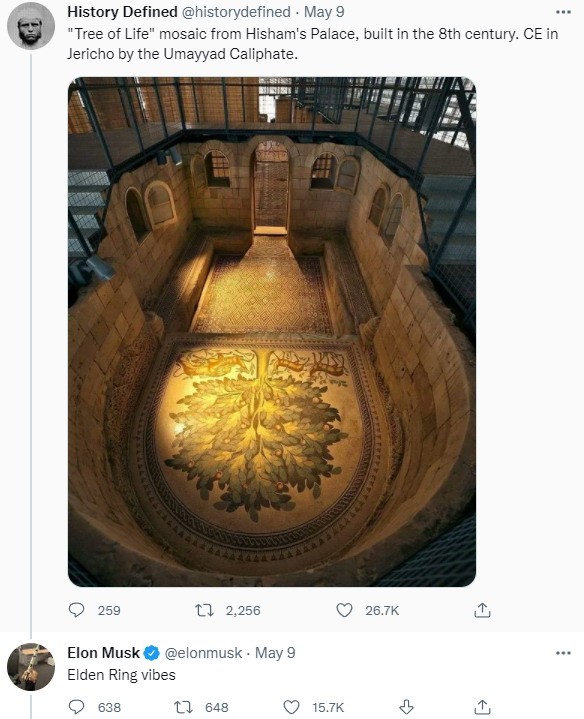The image size is (584, 719).
Task: Enlarge the Tree of Life mosaic photo
Action: [x=272, y=332]
